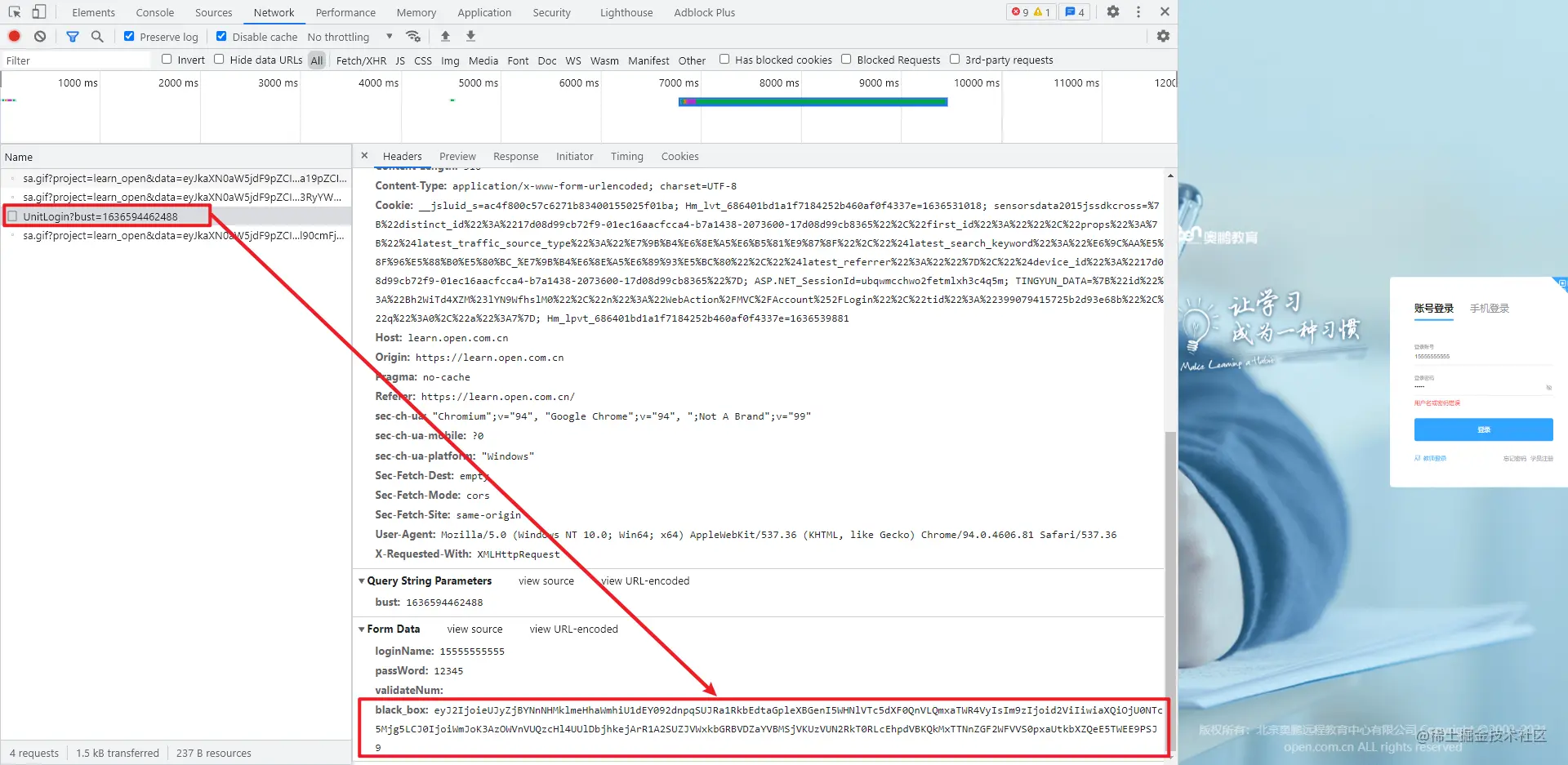Enable Has blocked cookies checkbox
1568x765 pixels.
(724, 59)
